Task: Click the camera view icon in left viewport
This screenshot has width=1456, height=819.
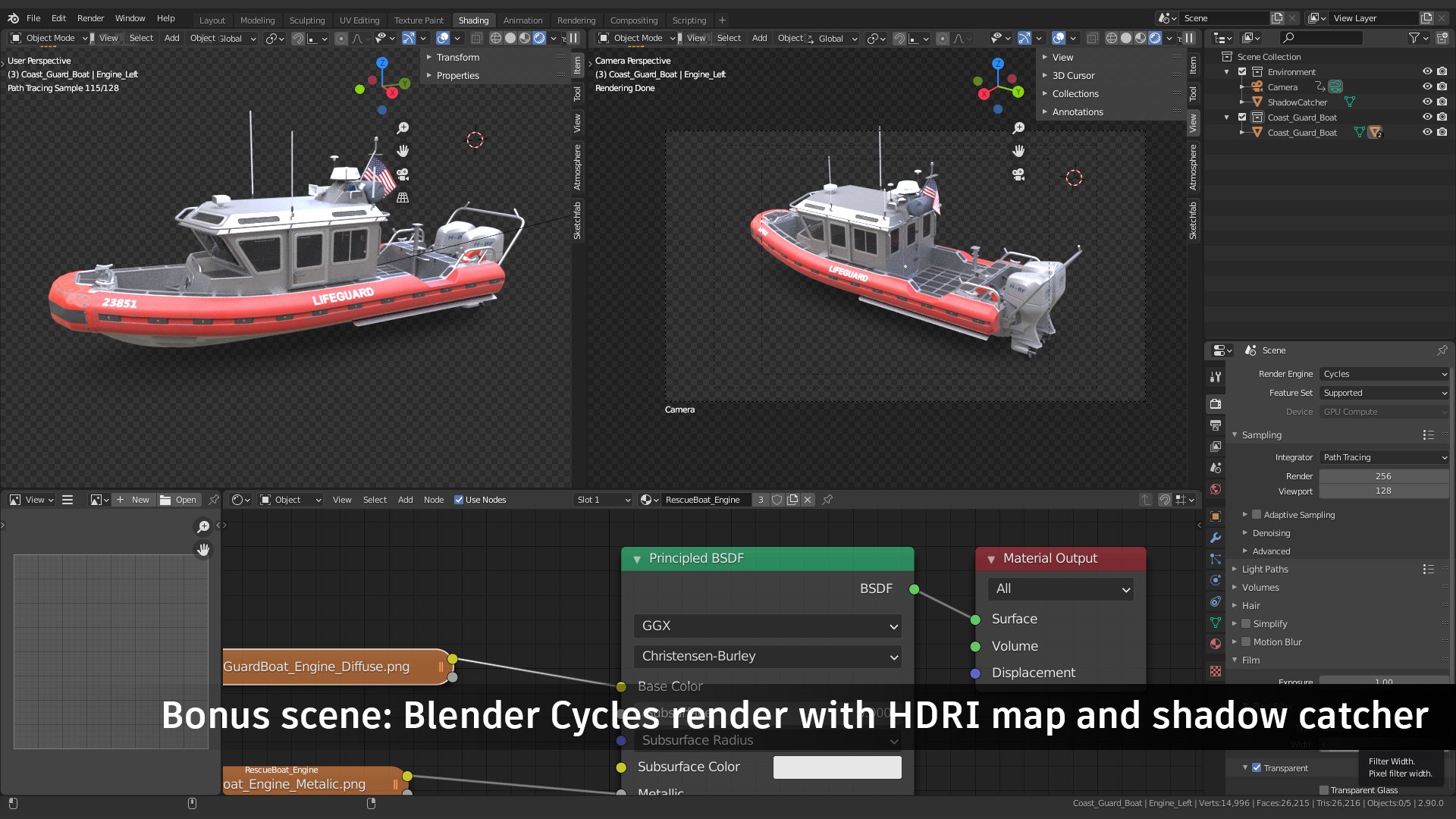Action: pyautogui.click(x=403, y=174)
